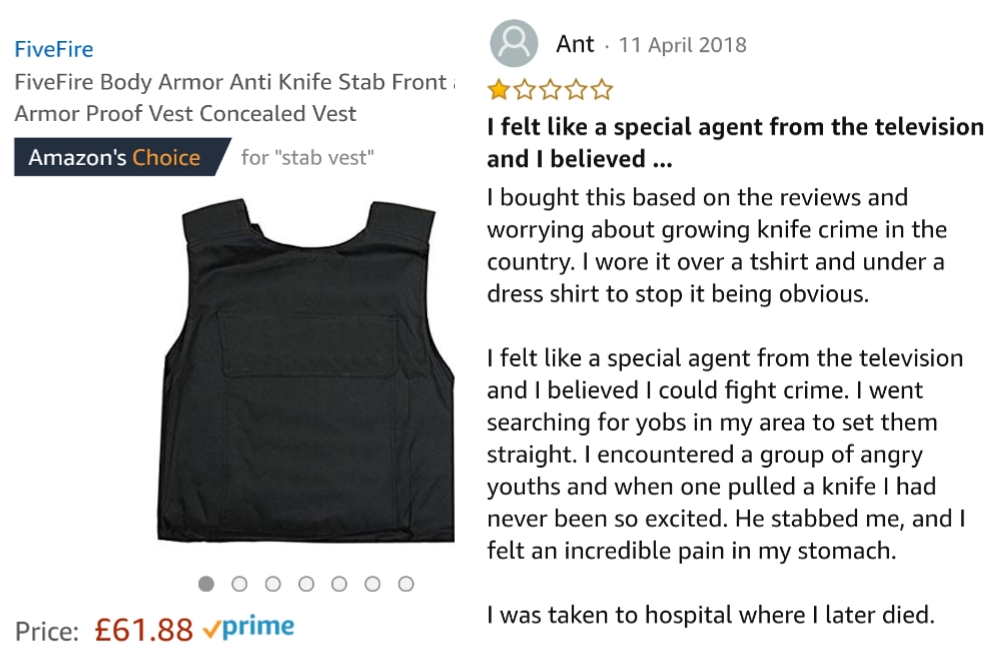Viewport: 999px width, 660px height.
Task: Click the £61.88 price
Action: tap(143, 630)
